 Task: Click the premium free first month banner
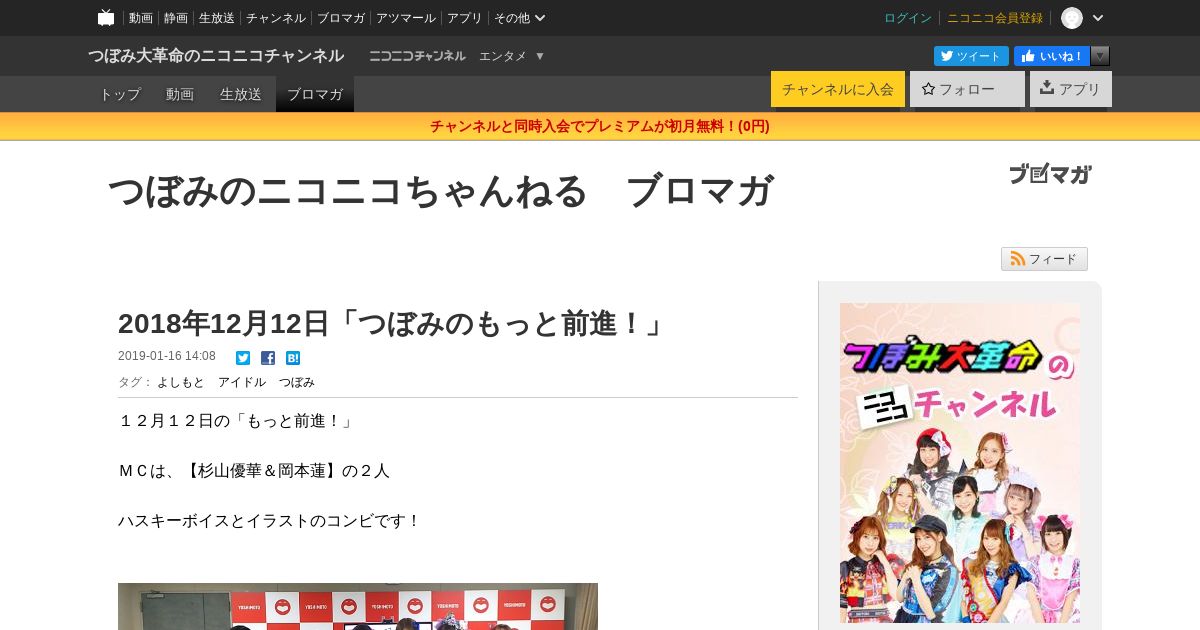(600, 126)
